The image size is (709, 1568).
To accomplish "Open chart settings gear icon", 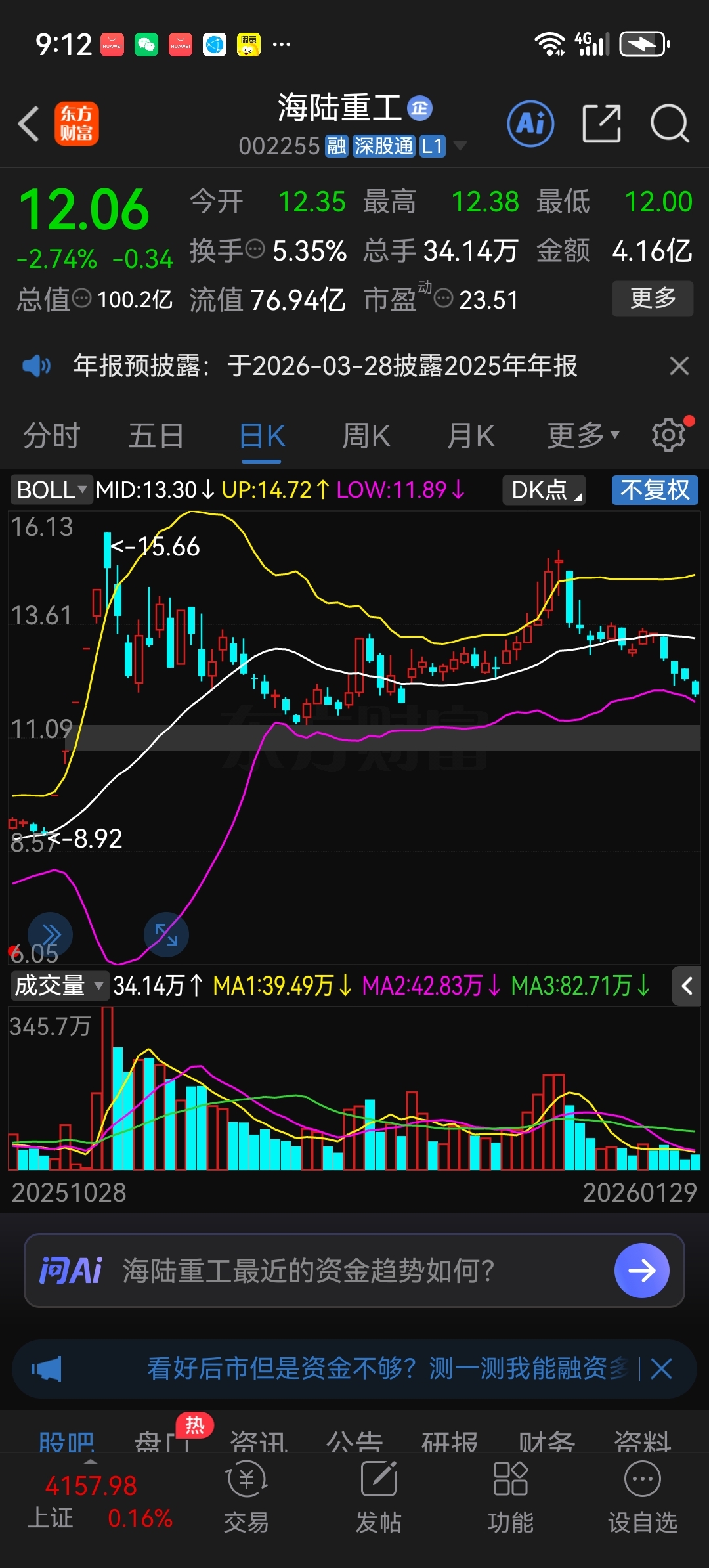I will (668, 435).
